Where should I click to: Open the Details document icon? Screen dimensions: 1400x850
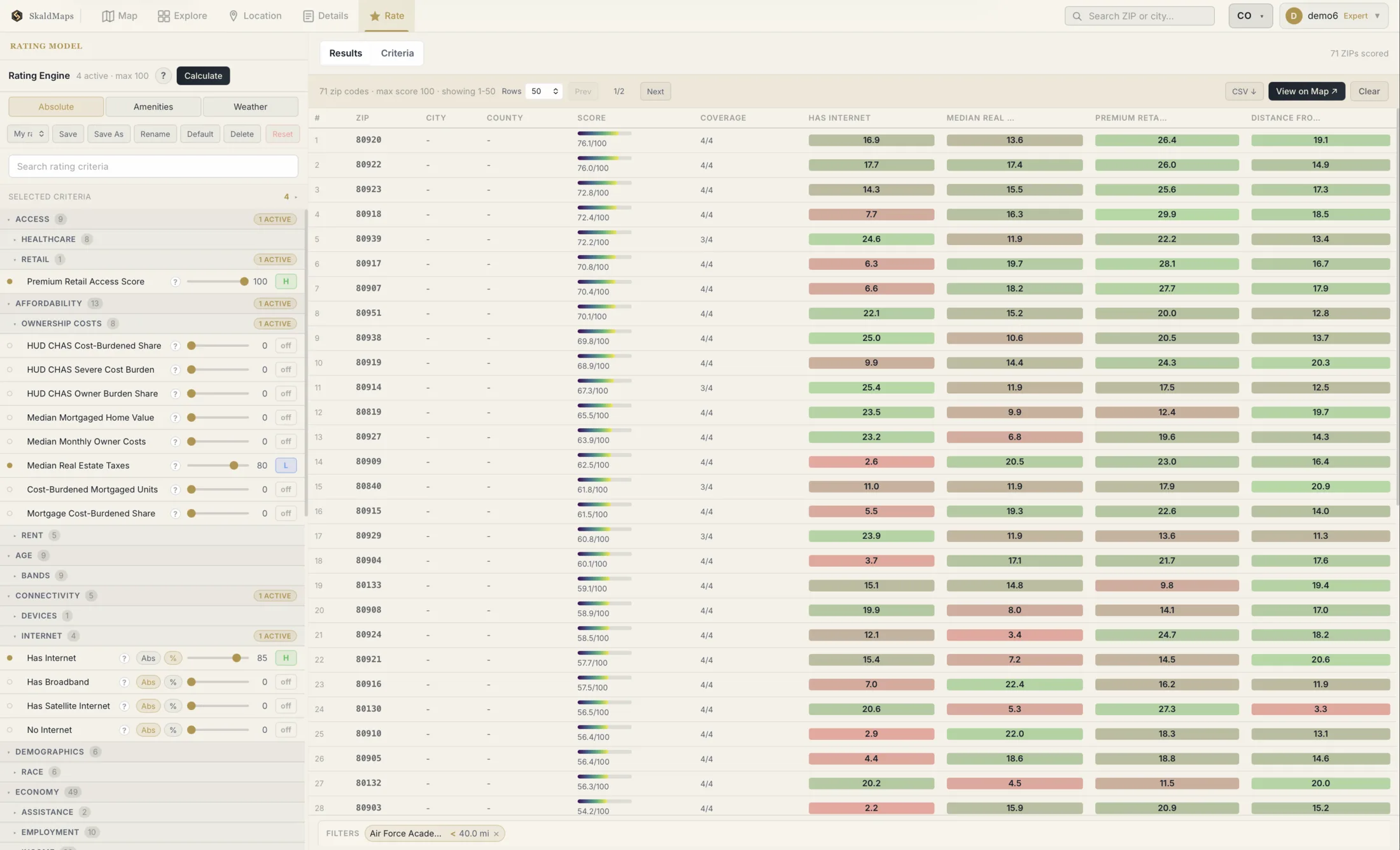pos(308,16)
